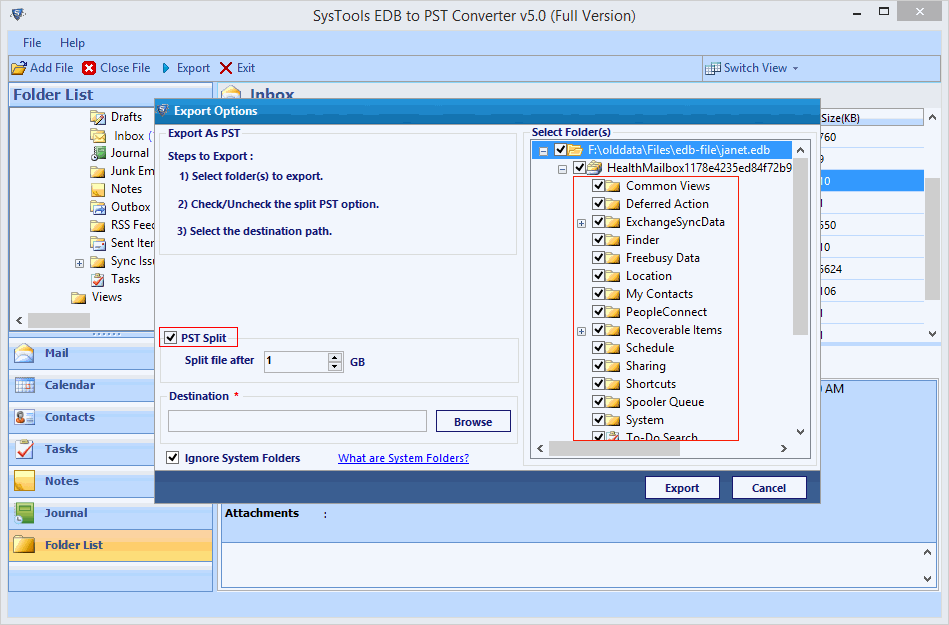Uncheck the Deferred Action folder checkbox
This screenshot has width=949, height=625.
tap(598, 203)
